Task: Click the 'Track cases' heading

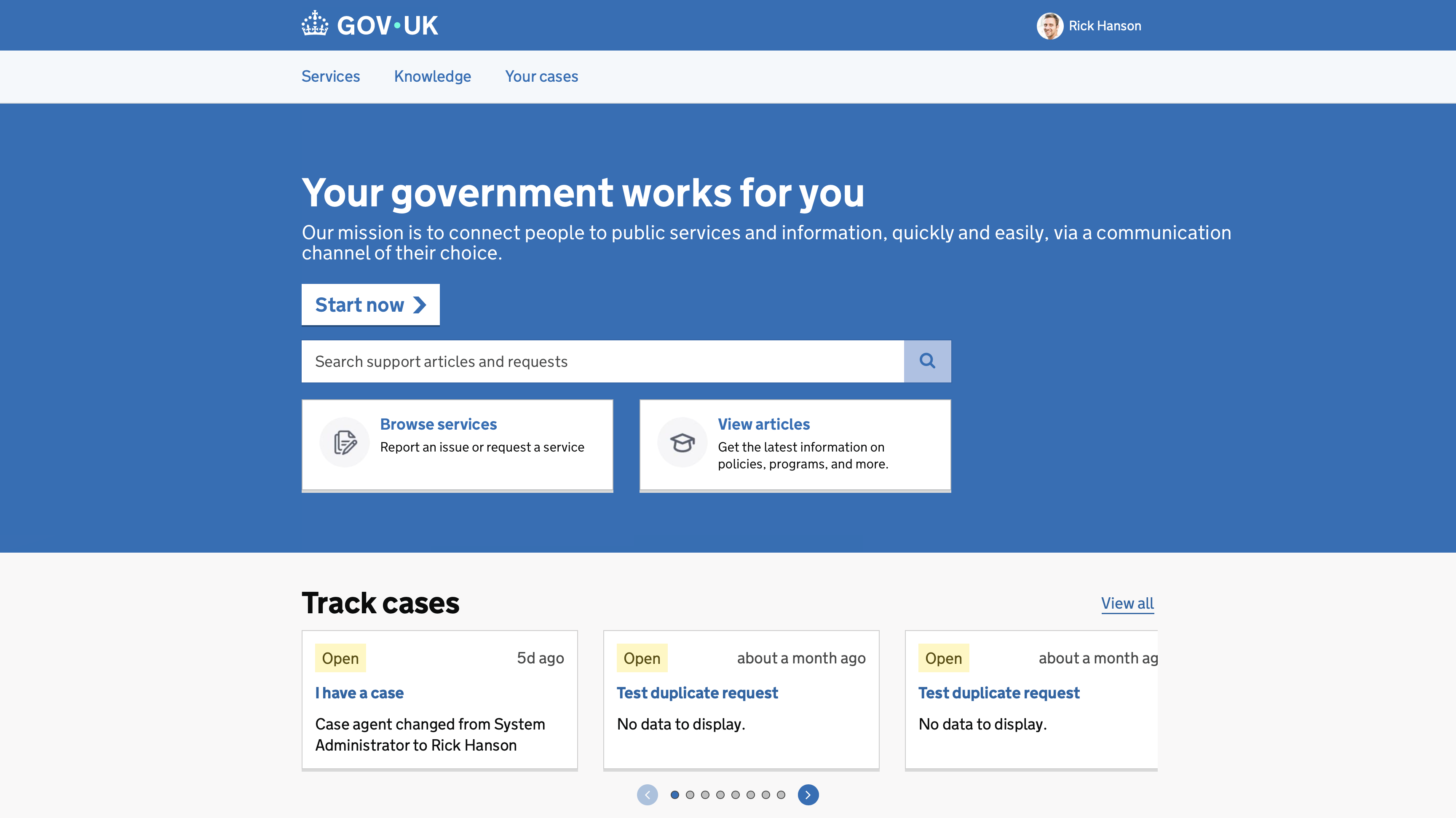Action: point(380,603)
